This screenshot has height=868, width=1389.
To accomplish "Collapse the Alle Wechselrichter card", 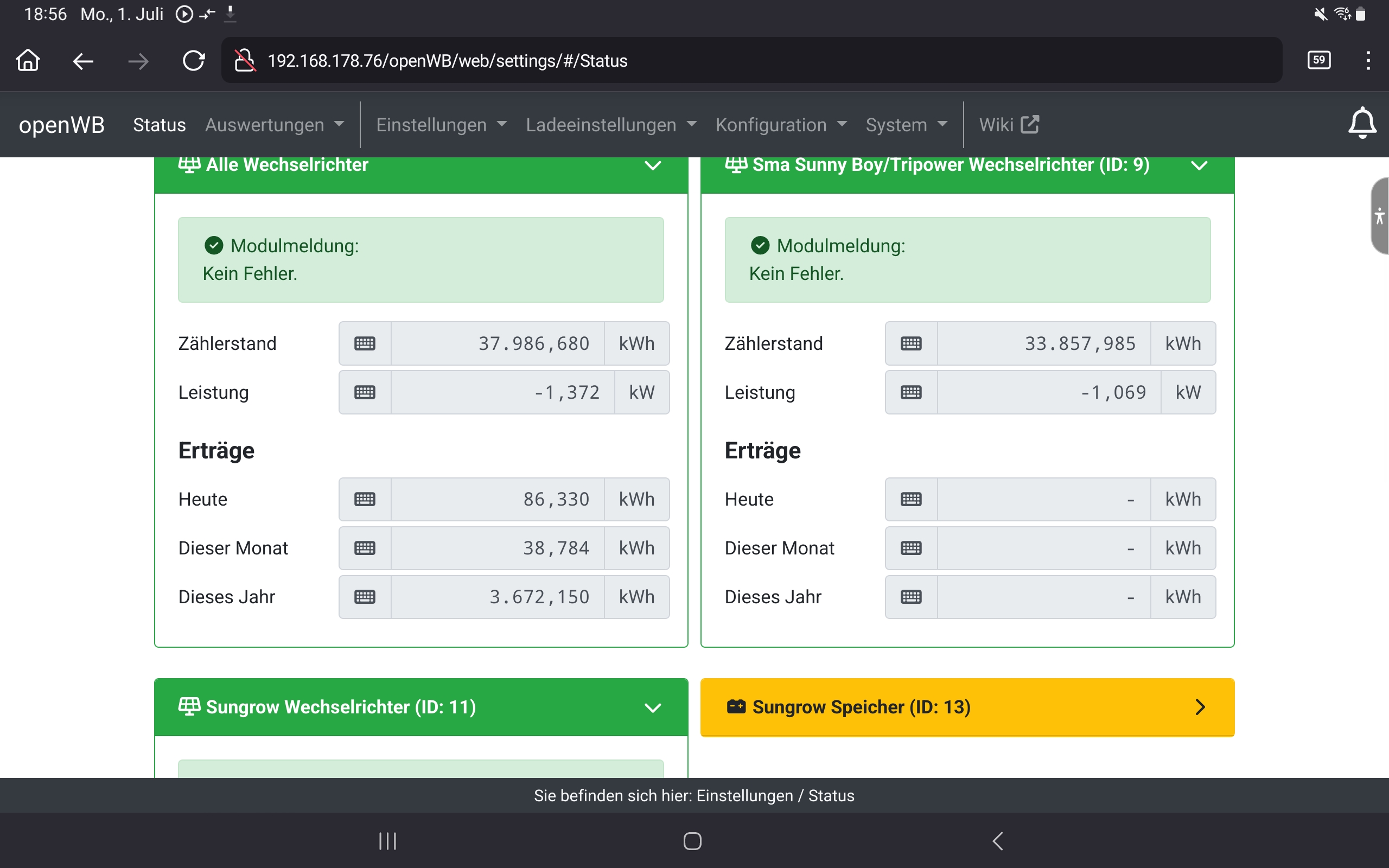I will 653,166.
